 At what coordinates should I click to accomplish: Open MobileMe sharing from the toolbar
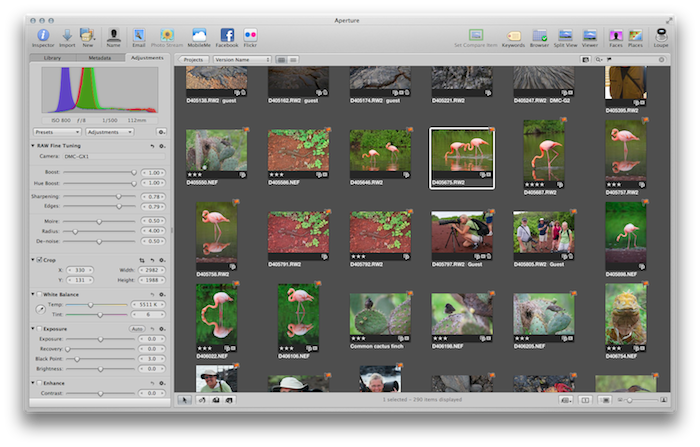click(199, 36)
